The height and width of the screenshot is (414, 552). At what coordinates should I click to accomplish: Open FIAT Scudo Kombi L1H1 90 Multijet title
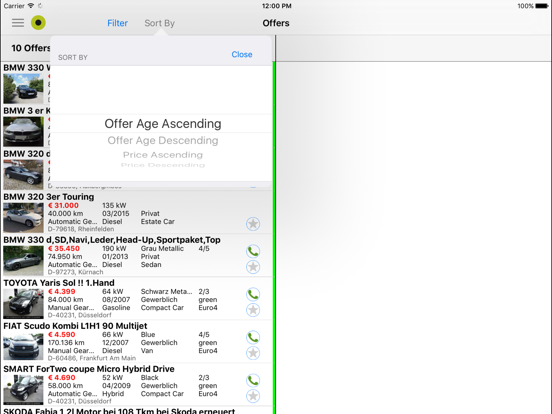click(75, 326)
